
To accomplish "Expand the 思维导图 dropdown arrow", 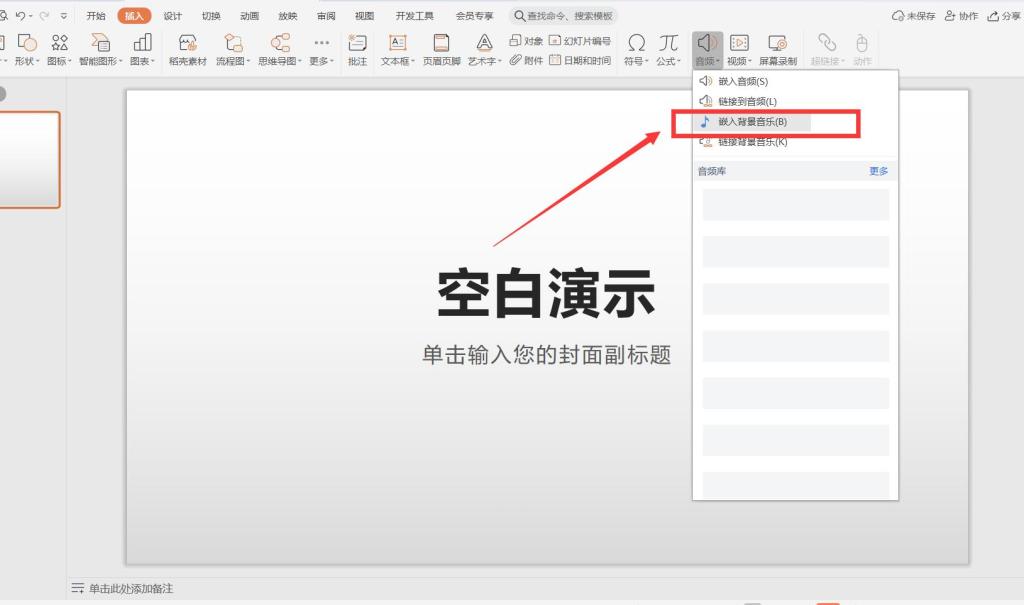I will [300, 61].
